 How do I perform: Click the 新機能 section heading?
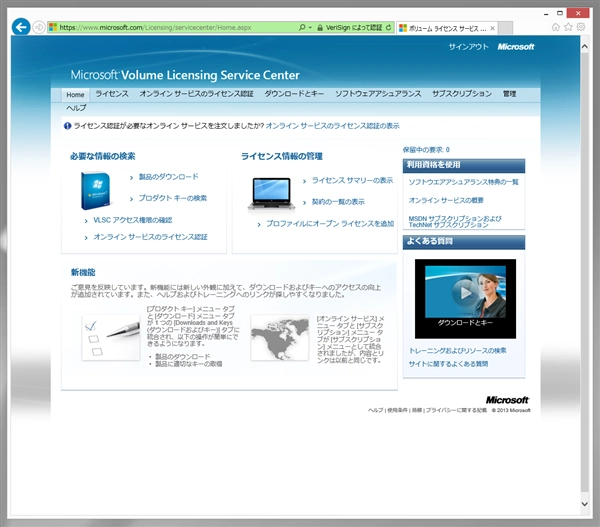(x=83, y=272)
